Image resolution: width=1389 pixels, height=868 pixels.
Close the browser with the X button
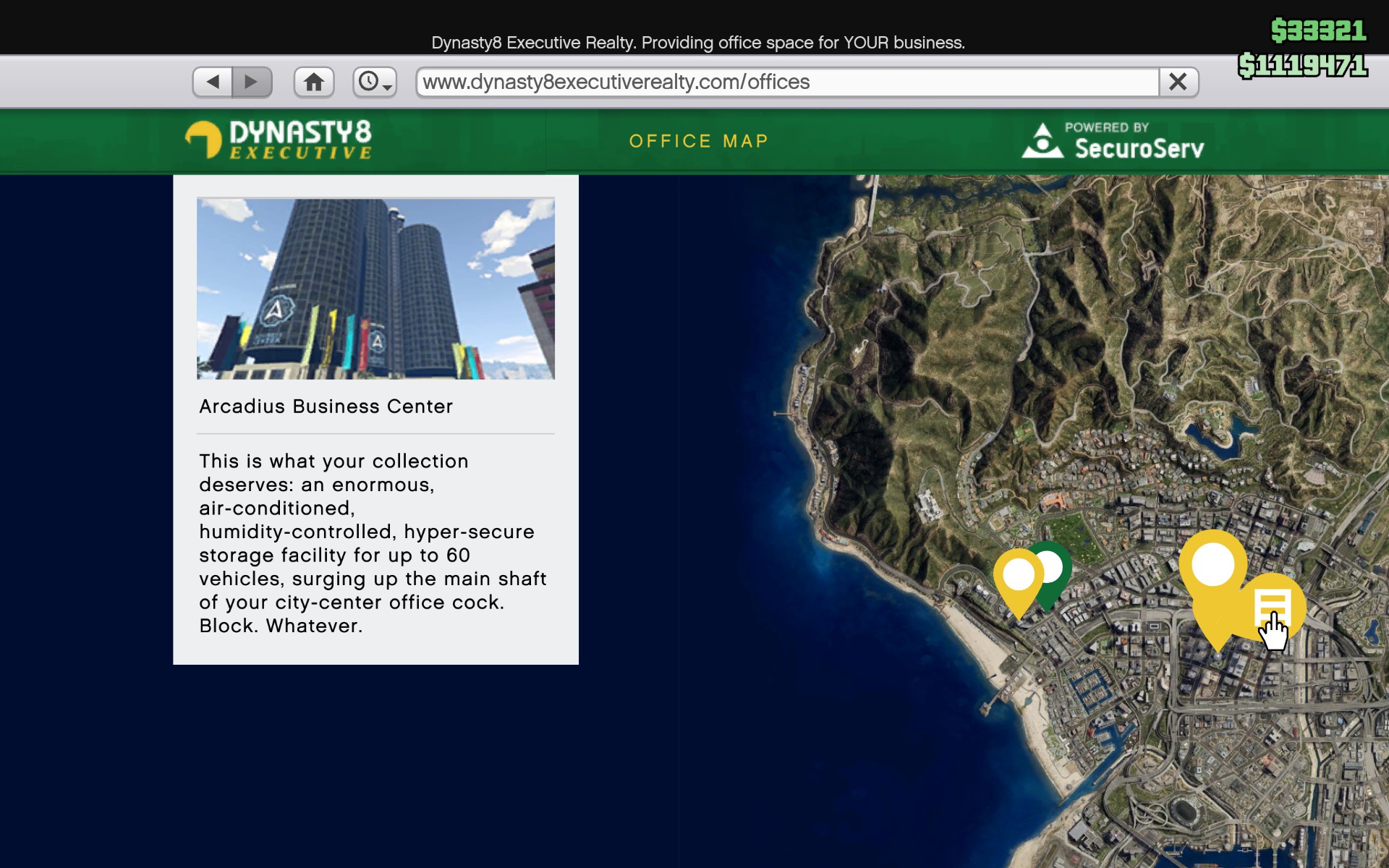point(1178,82)
